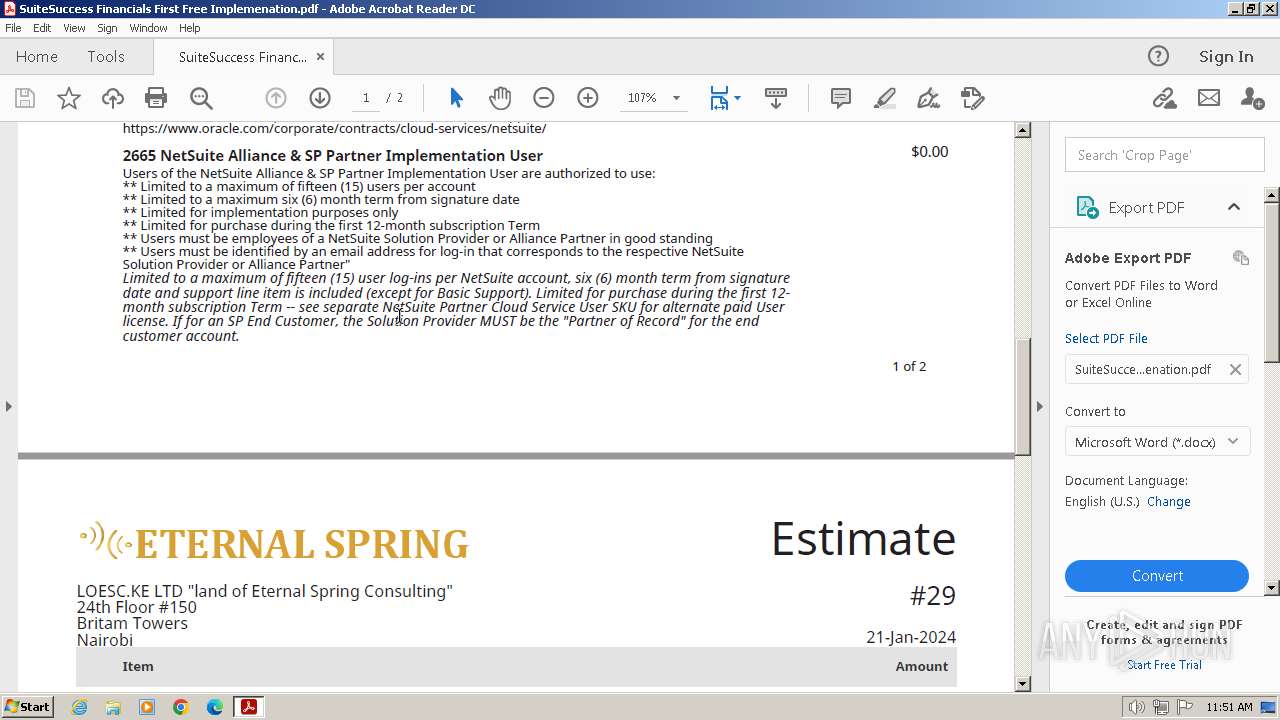Select the highlight text pen
The height and width of the screenshot is (720, 1280).
click(885, 98)
